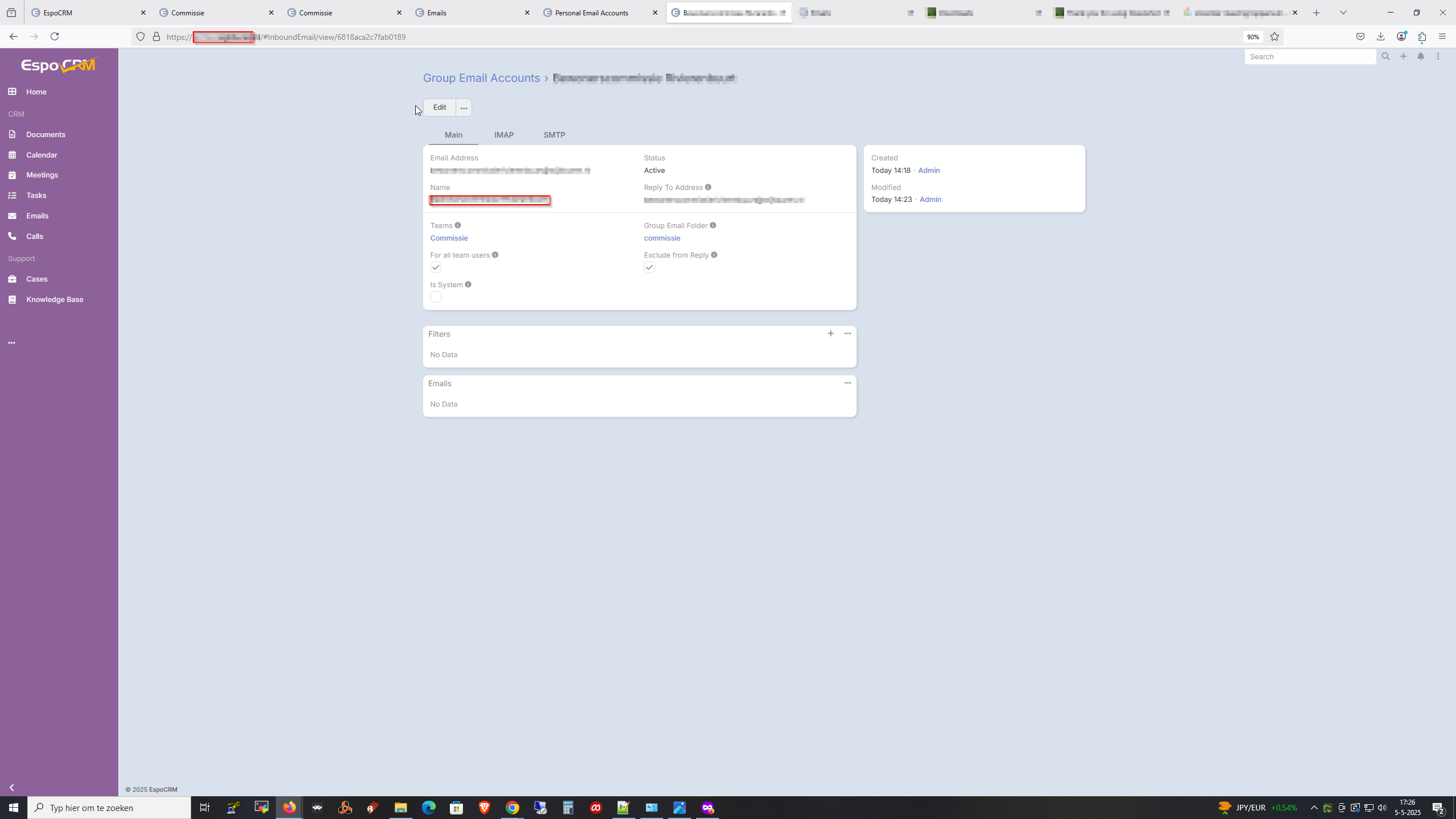This screenshot has width=1456, height=819.
Task: List all tabs dropdown arrow
Action: click(1343, 13)
